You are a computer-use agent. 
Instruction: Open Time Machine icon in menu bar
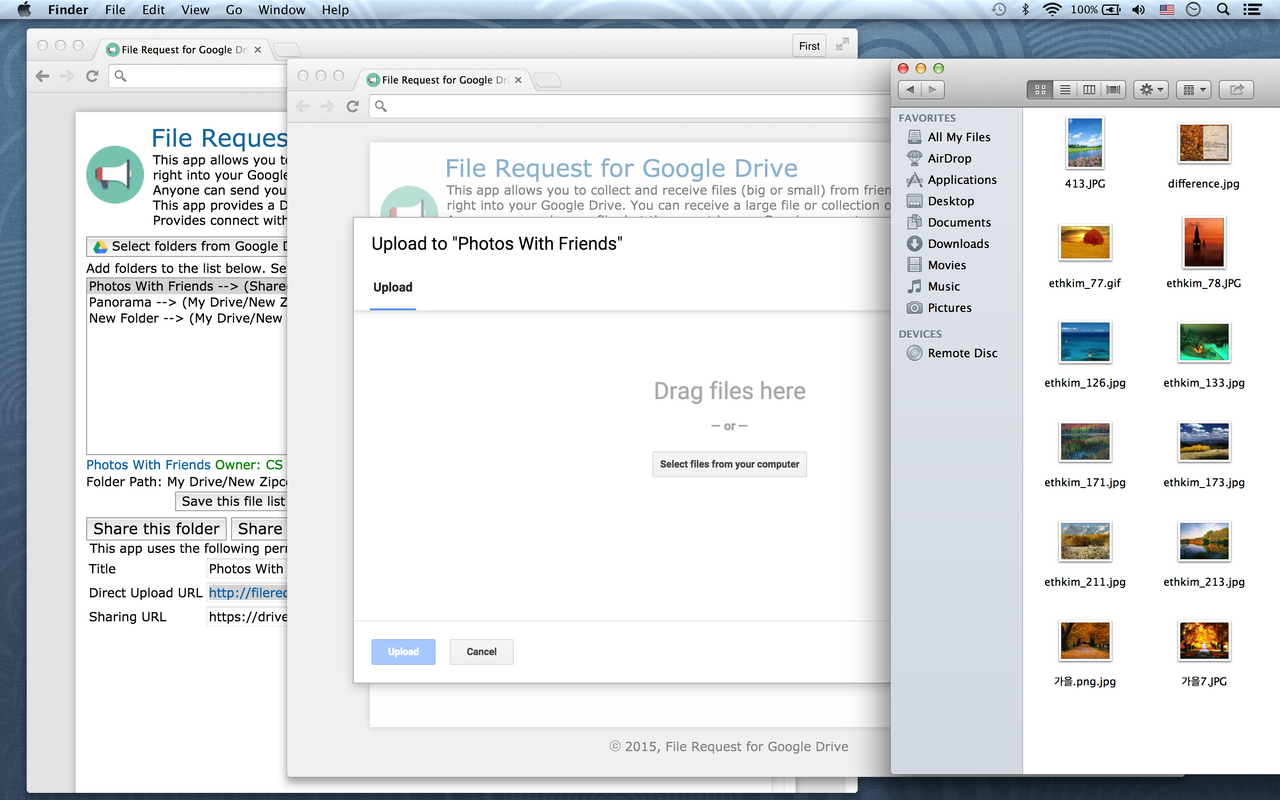(999, 10)
